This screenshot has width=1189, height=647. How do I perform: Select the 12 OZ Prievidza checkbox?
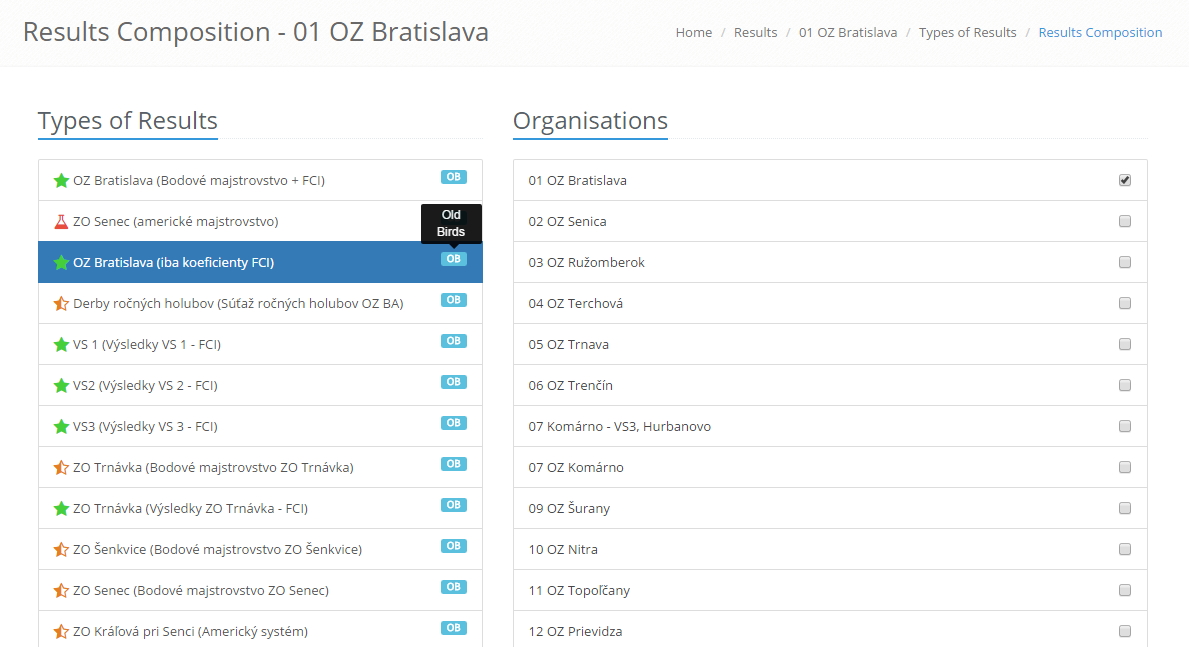pos(1125,632)
